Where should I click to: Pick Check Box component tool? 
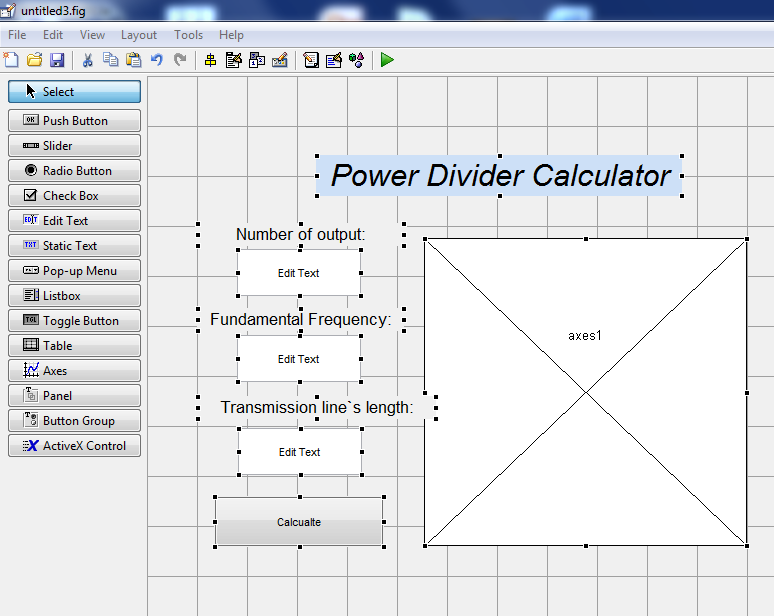[x=75, y=195]
